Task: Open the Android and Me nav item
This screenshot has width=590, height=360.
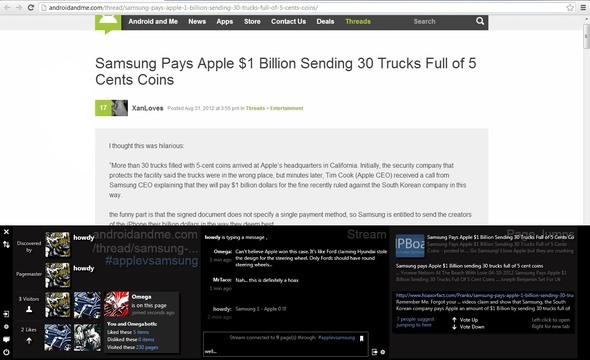Action: 153,21
